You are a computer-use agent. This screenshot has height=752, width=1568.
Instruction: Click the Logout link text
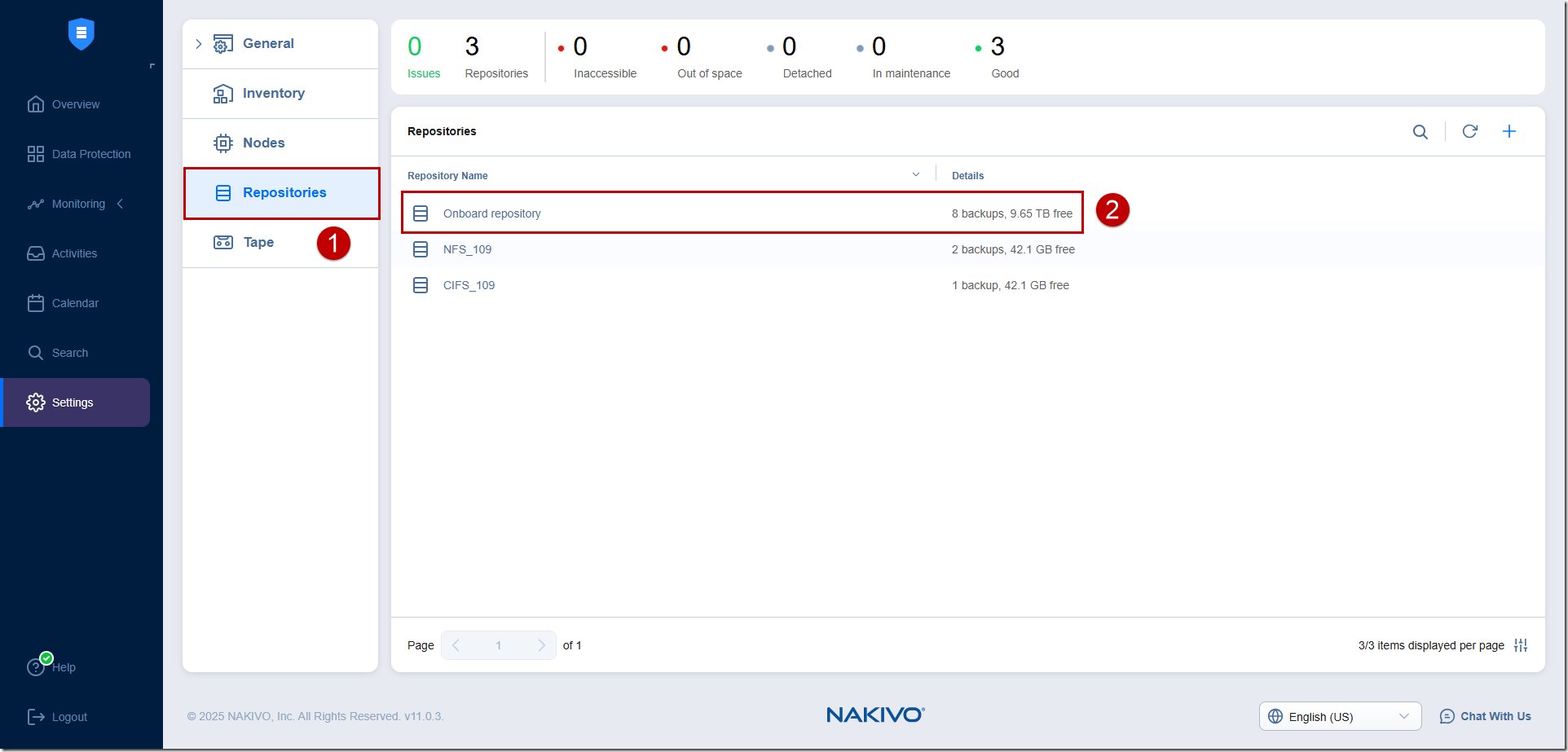[x=69, y=717]
